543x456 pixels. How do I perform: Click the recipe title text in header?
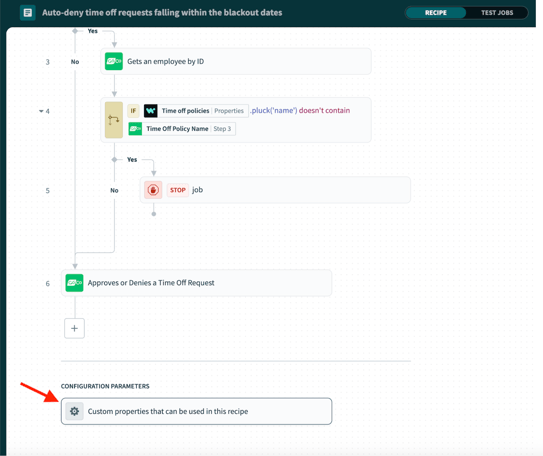tap(162, 13)
